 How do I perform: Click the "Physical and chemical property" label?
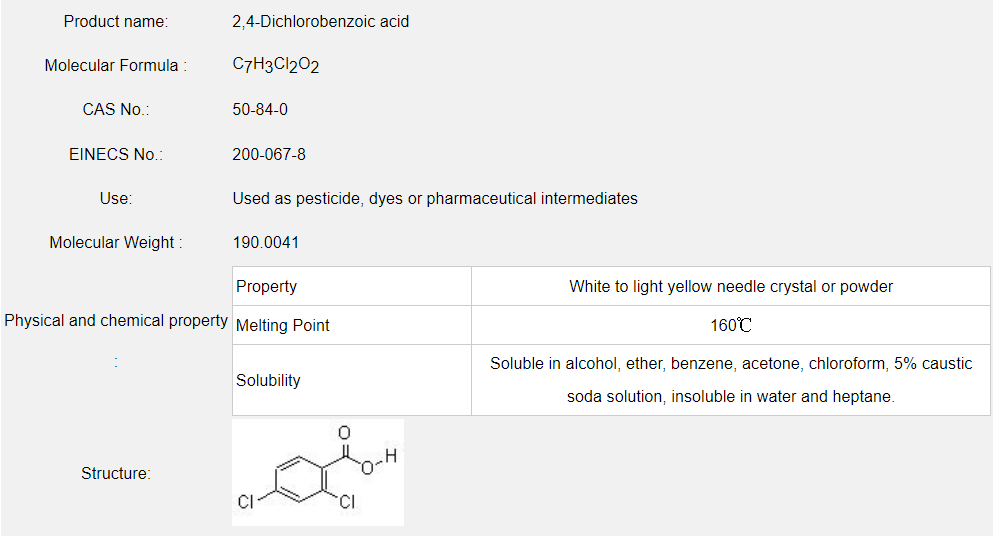pos(116,320)
